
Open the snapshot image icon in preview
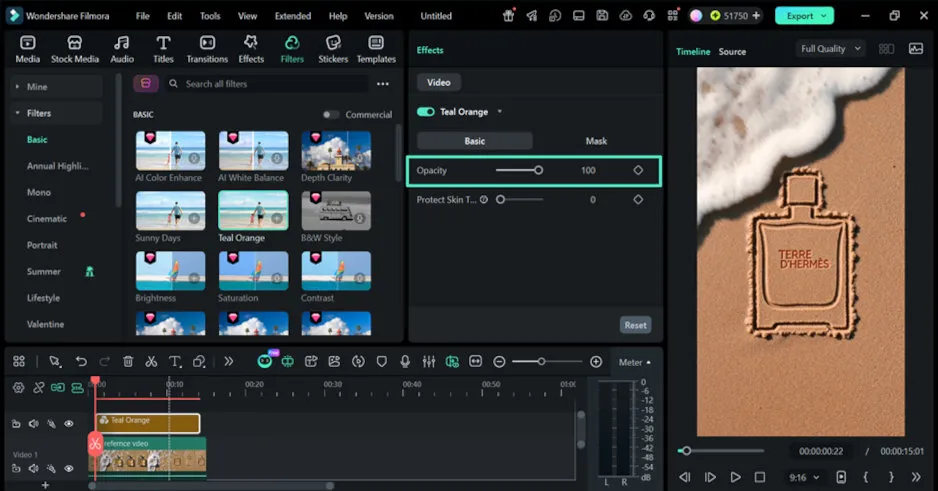pyautogui.click(x=916, y=49)
